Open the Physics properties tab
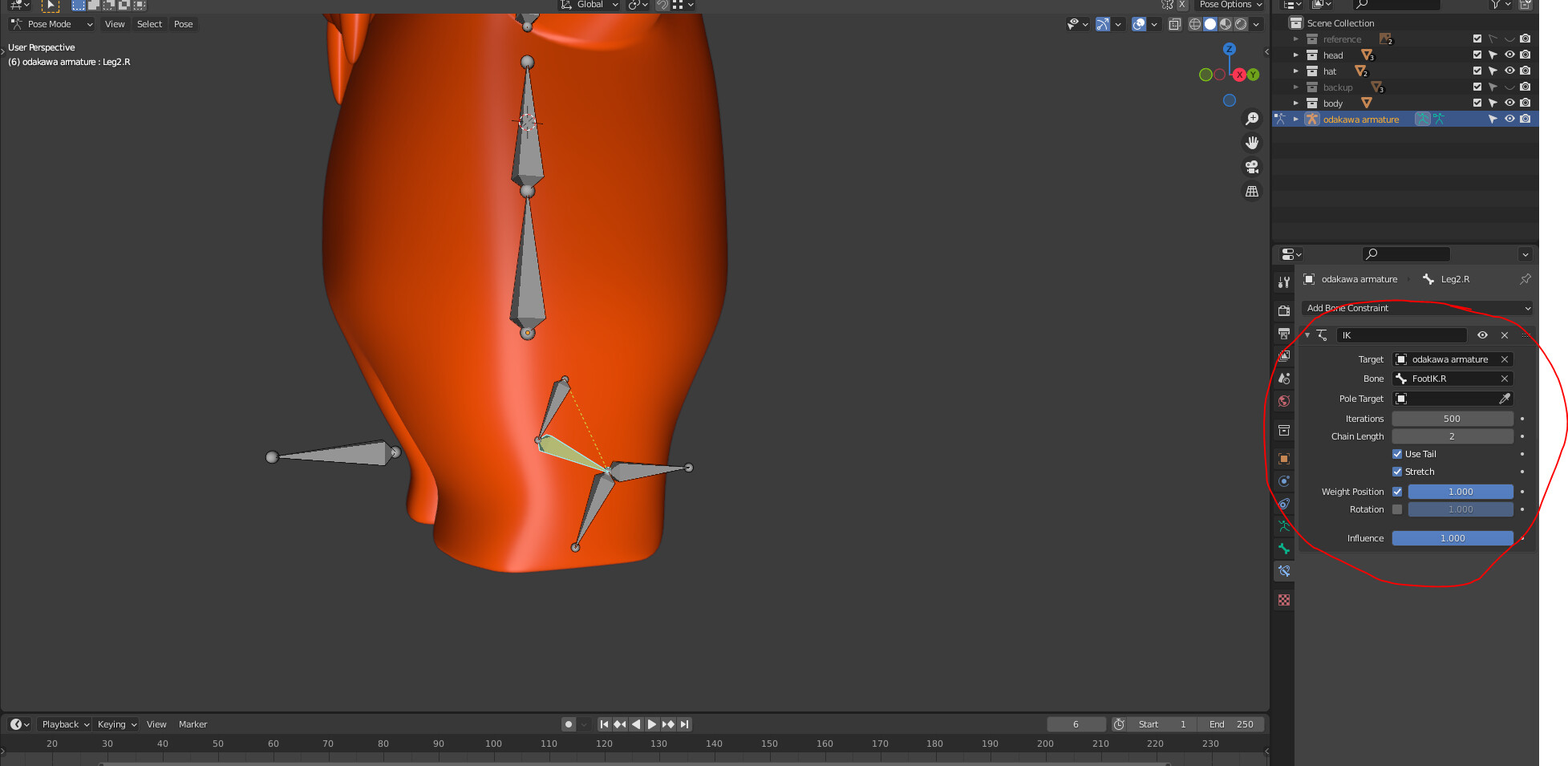The height and width of the screenshot is (766, 1568). [1284, 481]
